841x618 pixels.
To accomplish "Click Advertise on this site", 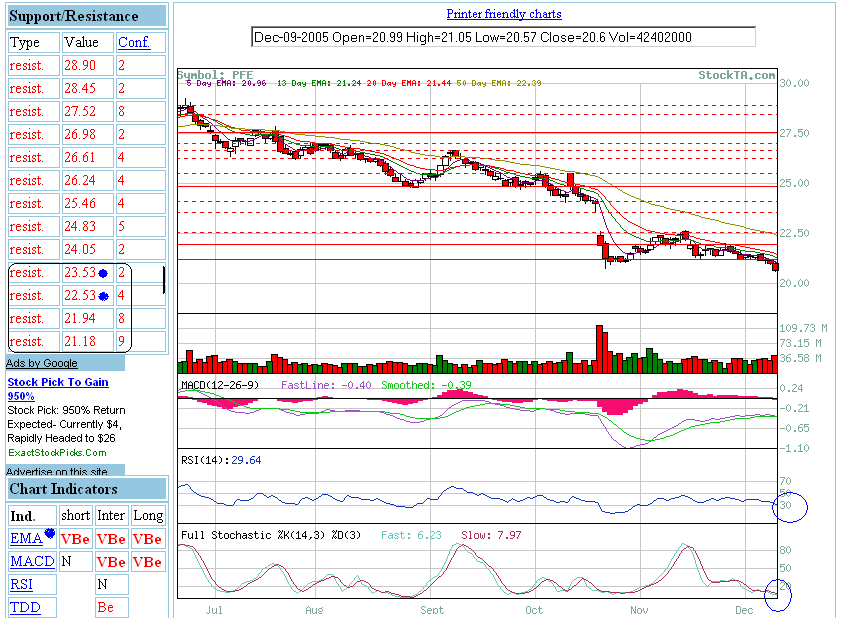I will pos(58,471).
